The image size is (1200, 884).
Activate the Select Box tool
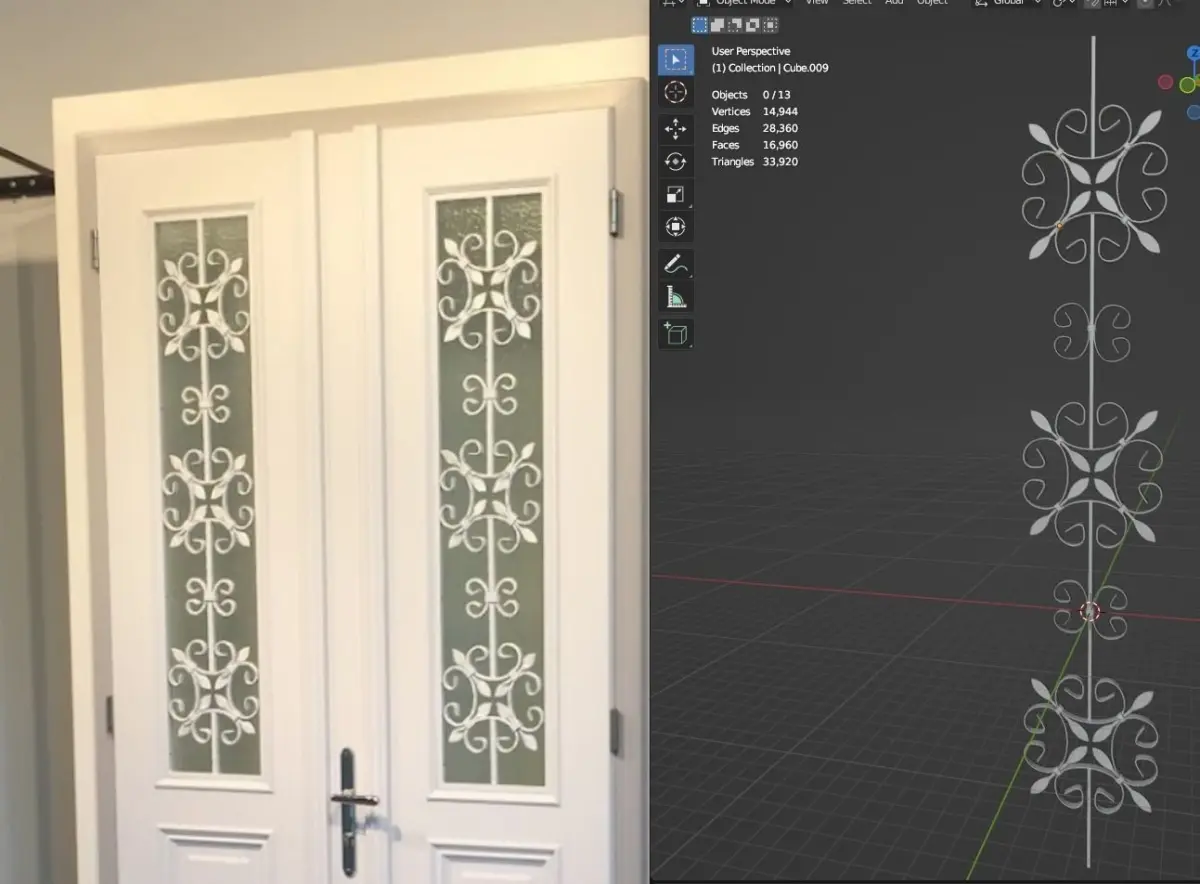[676, 59]
